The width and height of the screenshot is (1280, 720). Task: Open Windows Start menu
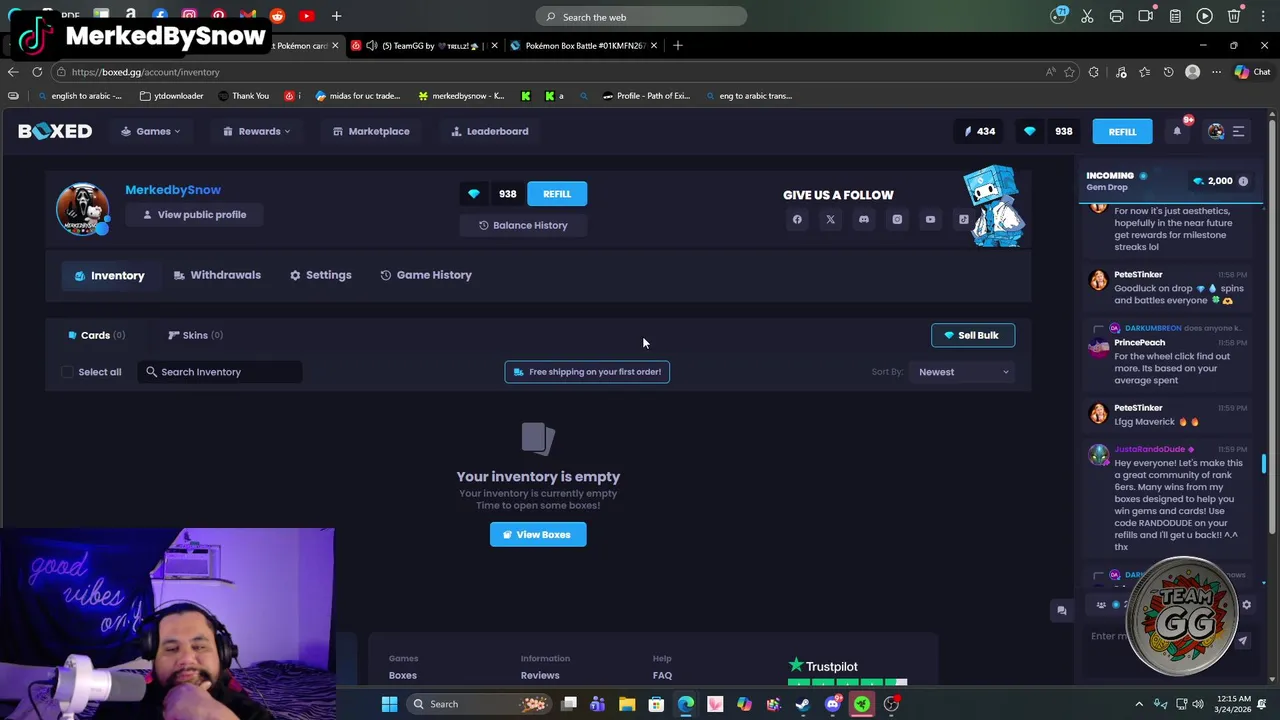coord(389,704)
